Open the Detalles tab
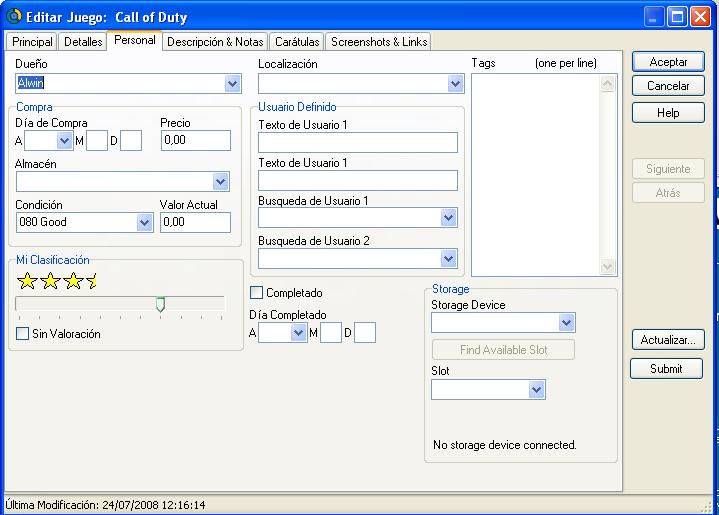 point(83,42)
